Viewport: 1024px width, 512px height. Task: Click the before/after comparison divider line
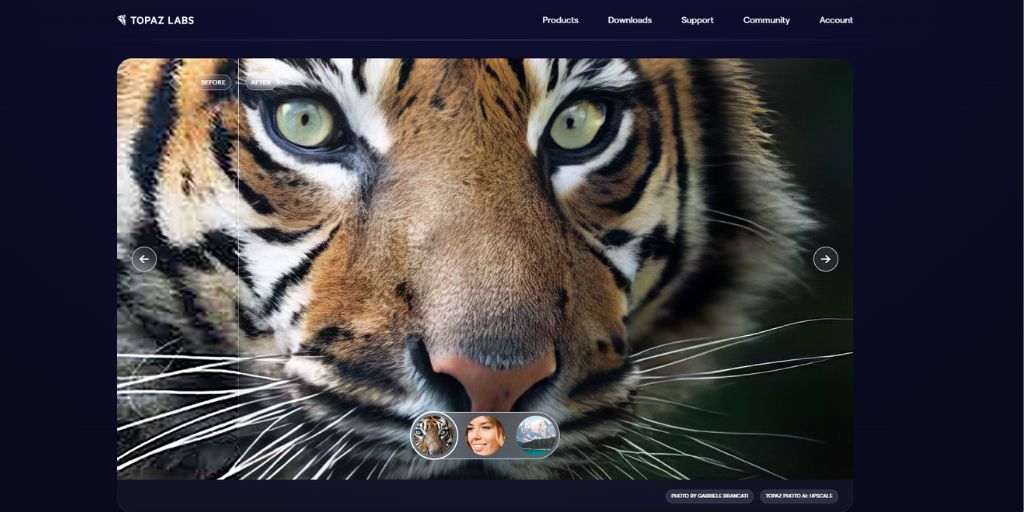point(238,268)
